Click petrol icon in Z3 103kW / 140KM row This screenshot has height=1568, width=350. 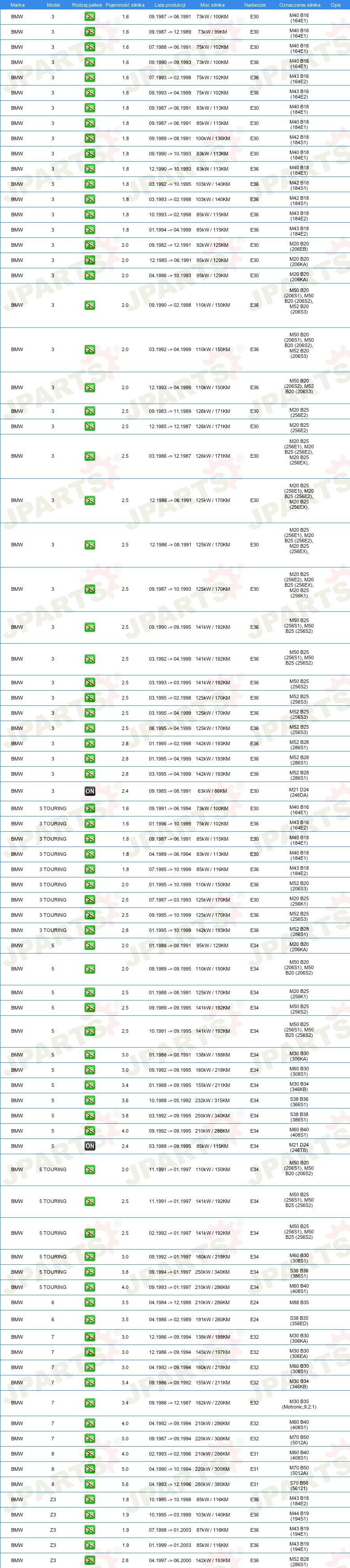(x=90, y=1514)
